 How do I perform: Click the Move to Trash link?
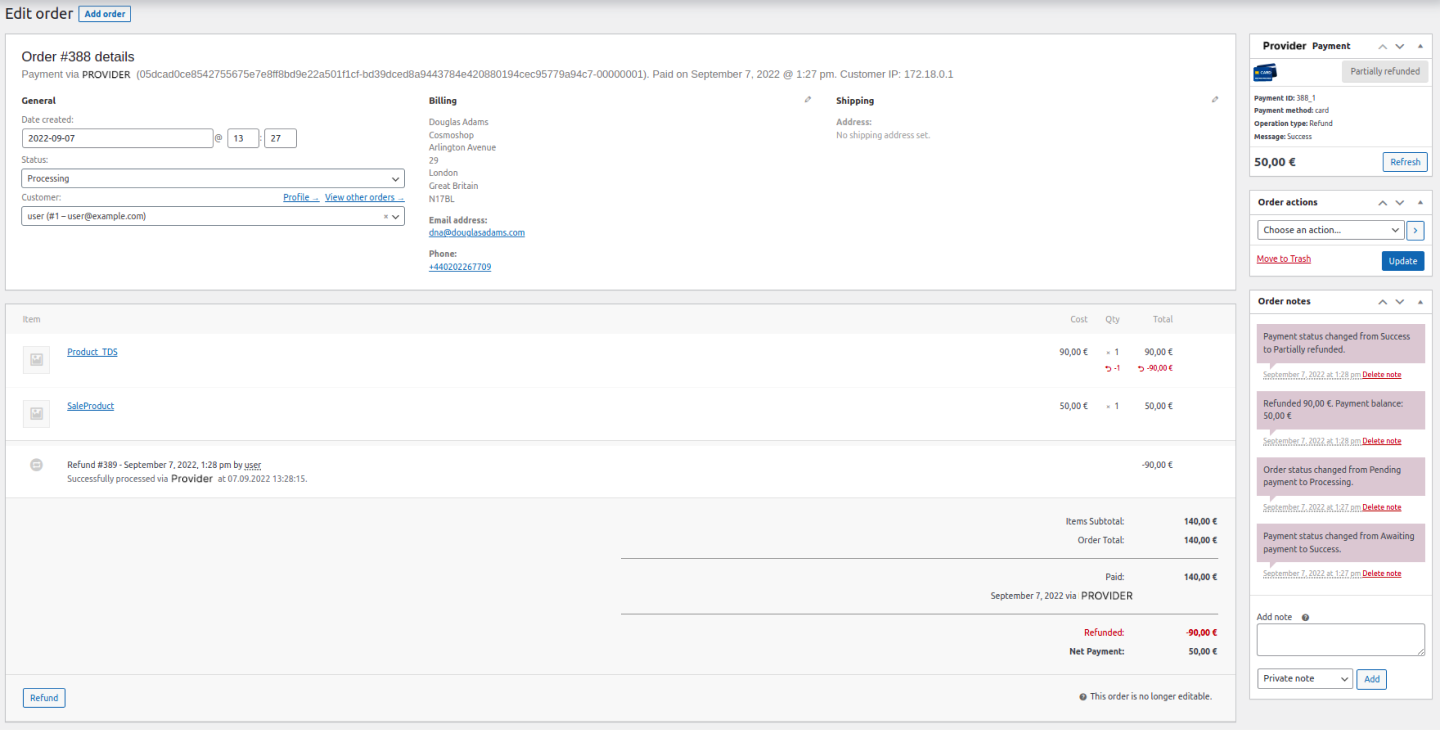pos(1283,259)
